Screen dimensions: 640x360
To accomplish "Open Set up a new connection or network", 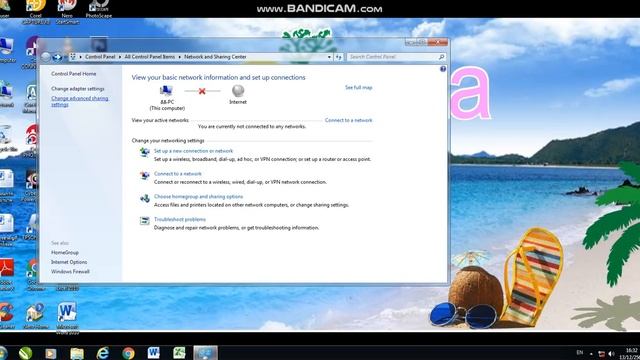I will point(193,151).
